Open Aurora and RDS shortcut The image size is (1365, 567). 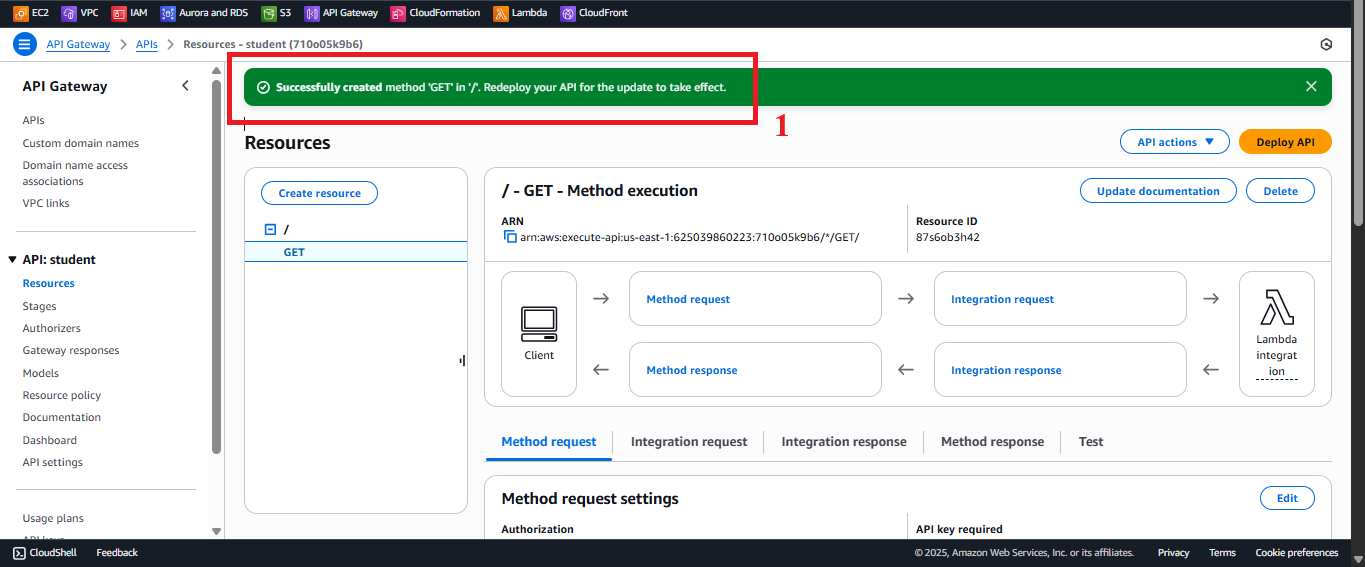pos(205,13)
